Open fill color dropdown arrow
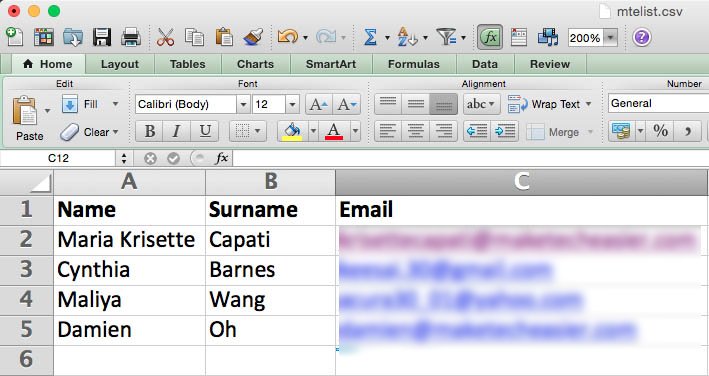 [313, 132]
